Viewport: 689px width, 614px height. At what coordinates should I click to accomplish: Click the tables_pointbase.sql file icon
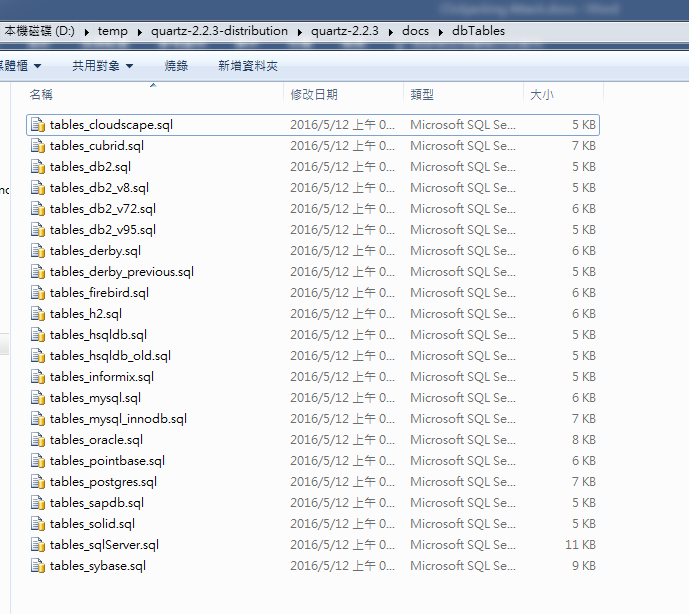[38, 461]
